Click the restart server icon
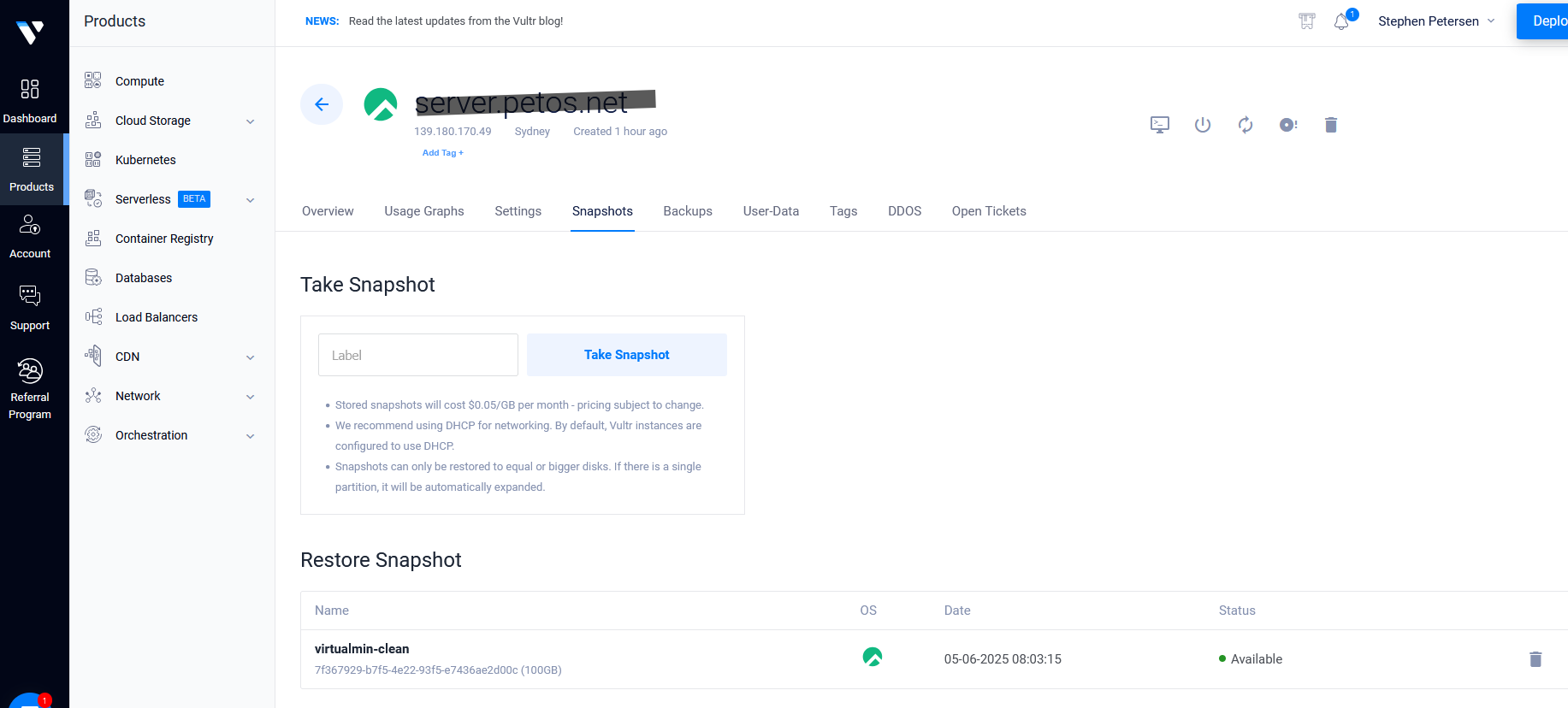Image resolution: width=1568 pixels, height=708 pixels. pyautogui.click(x=1246, y=125)
